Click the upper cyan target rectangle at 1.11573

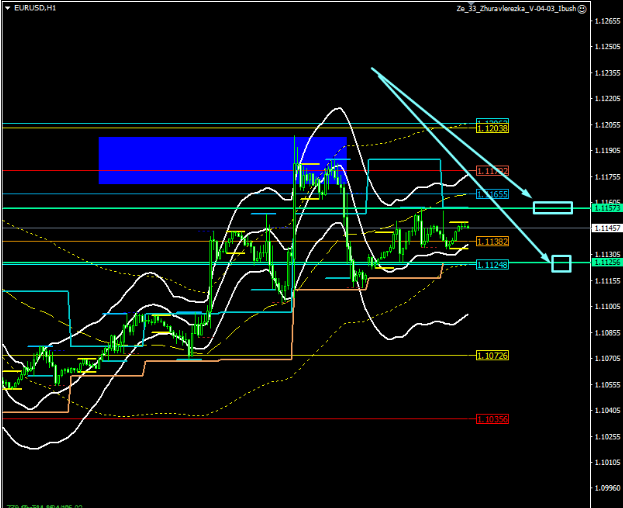click(552, 208)
